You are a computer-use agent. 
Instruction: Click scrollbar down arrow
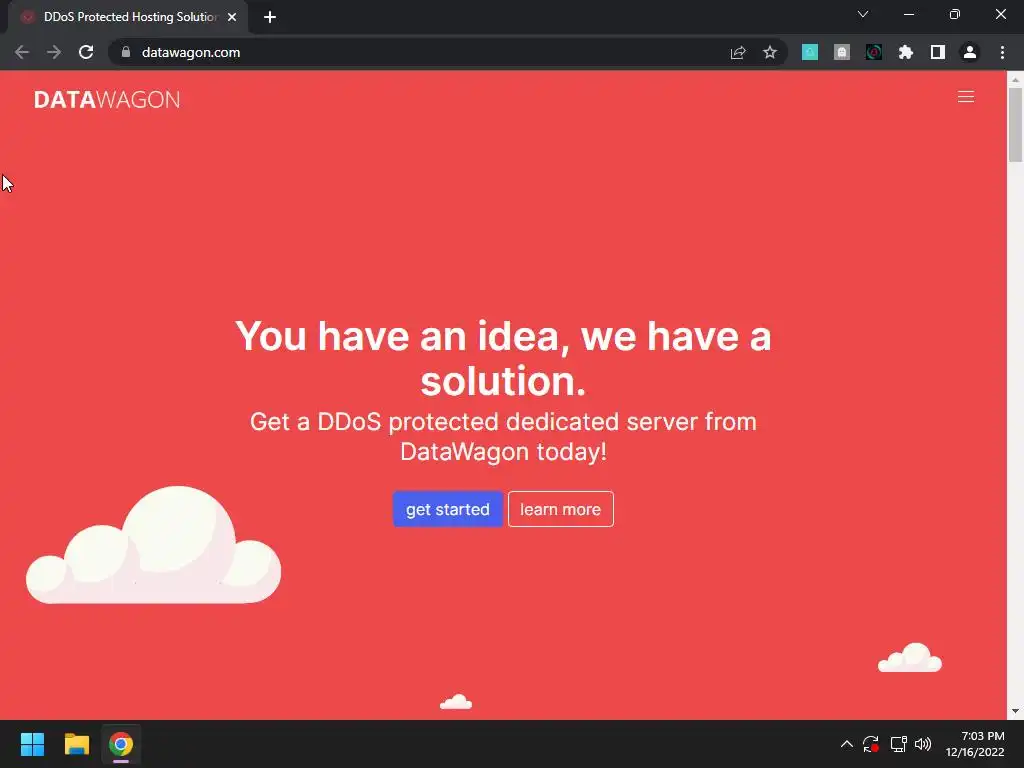(x=1016, y=711)
